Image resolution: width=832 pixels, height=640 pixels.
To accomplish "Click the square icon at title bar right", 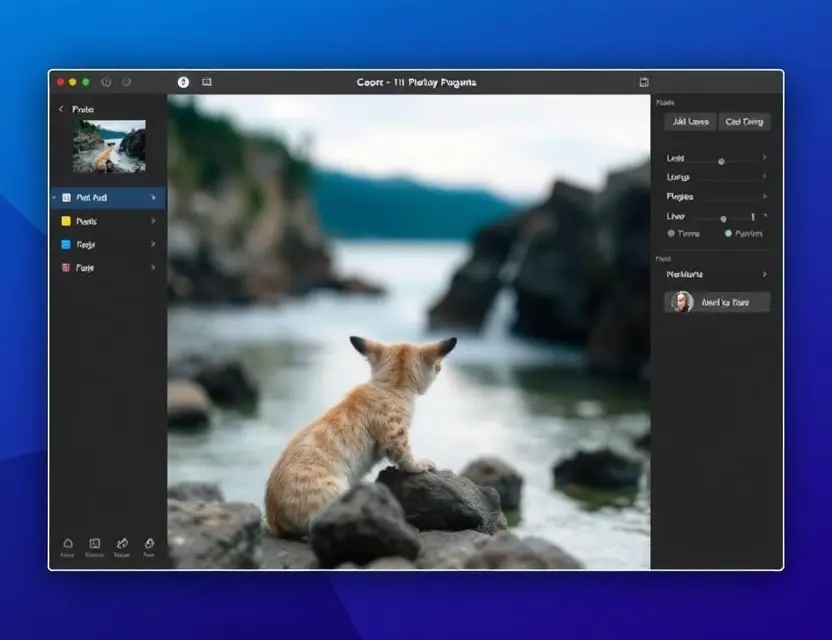I will pyautogui.click(x=644, y=82).
